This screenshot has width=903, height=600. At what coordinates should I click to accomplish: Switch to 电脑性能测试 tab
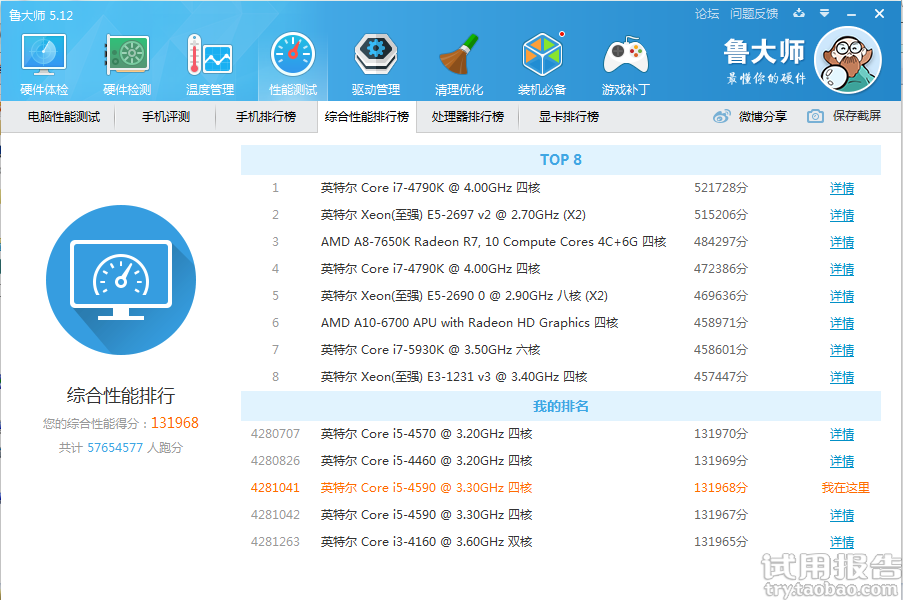point(64,117)
